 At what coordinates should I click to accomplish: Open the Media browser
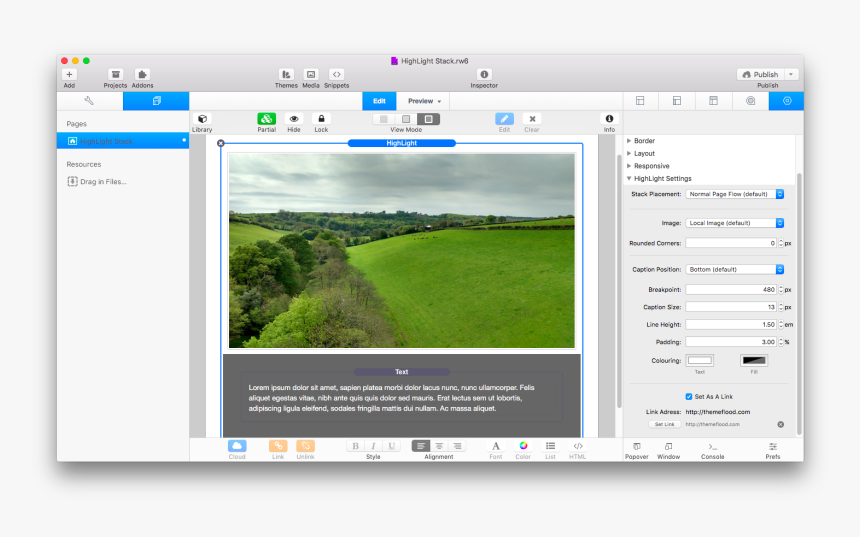click(310, 75)
